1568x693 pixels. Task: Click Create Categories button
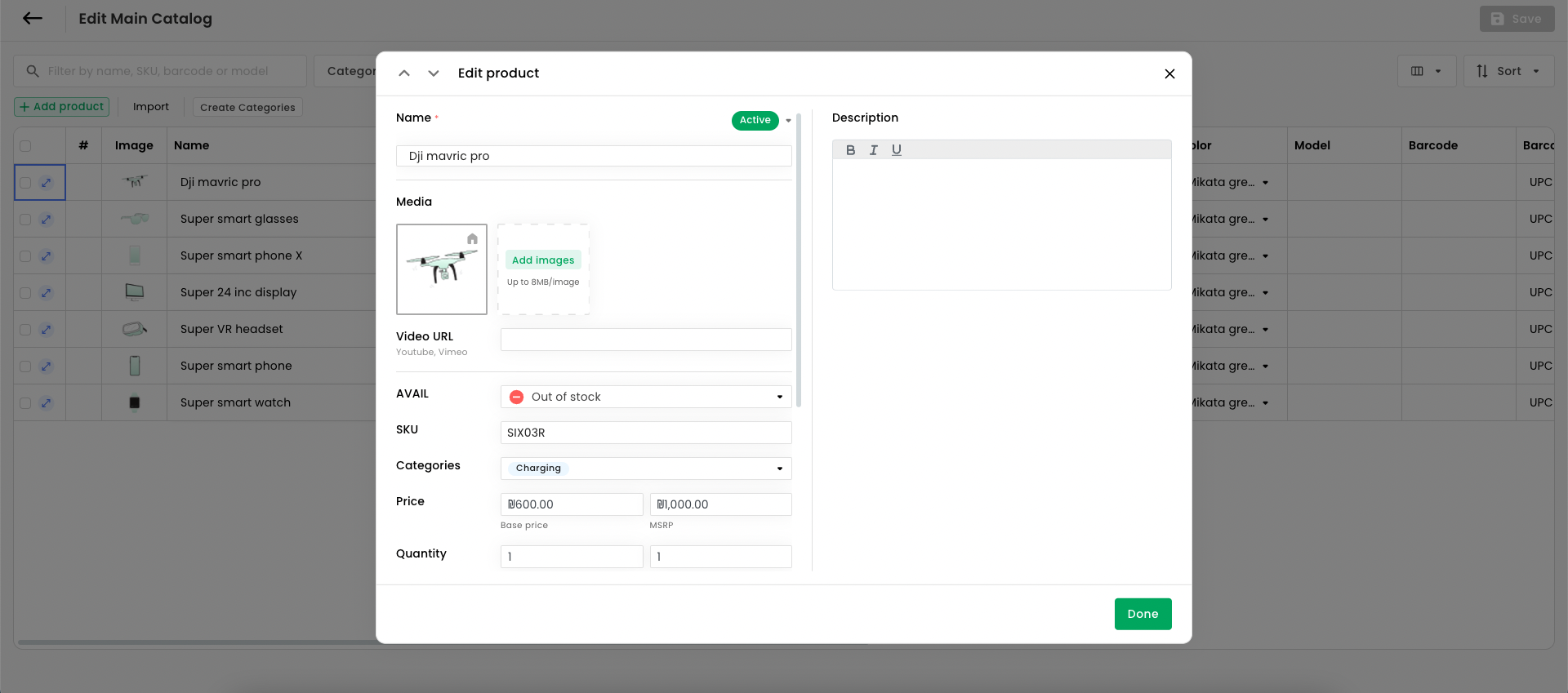(247, 107)
